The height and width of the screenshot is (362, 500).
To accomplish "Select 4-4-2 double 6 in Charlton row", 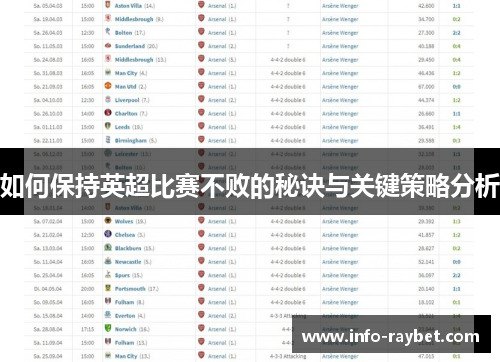I will 288,114.
